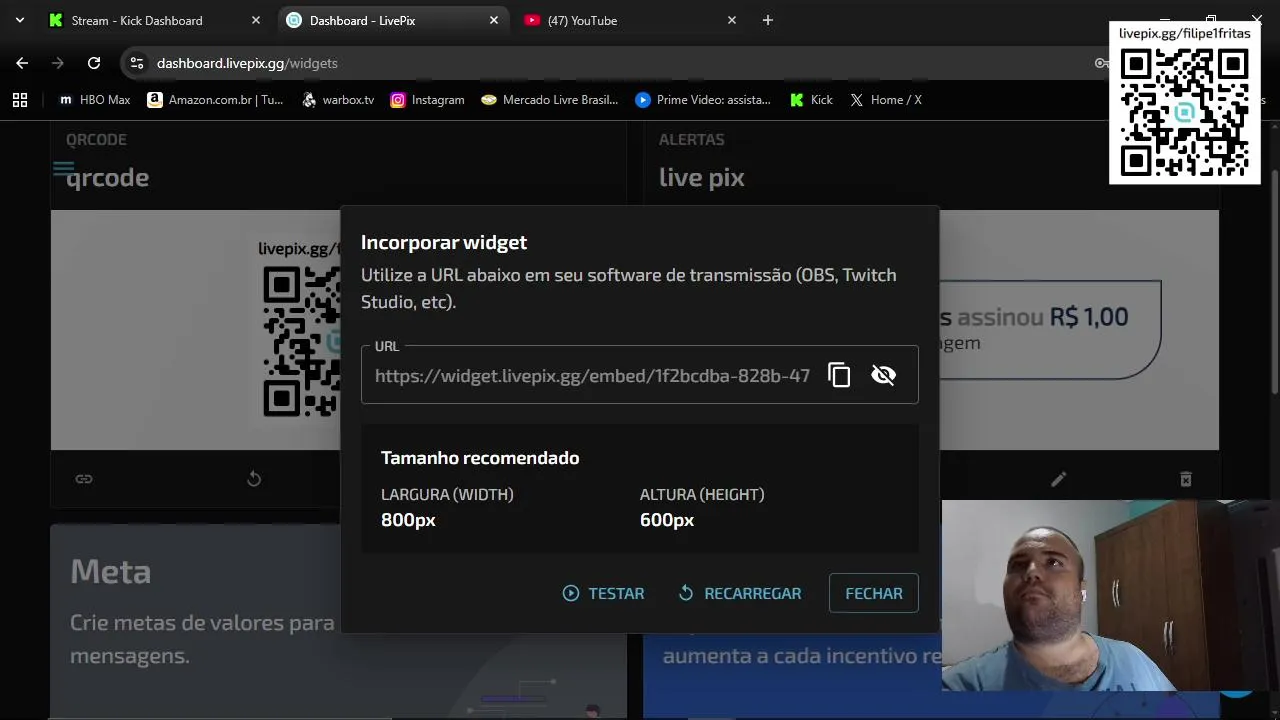Click the qrcode widget preview thumbnail
The image size is (1280, 720).
click(196, 330)
